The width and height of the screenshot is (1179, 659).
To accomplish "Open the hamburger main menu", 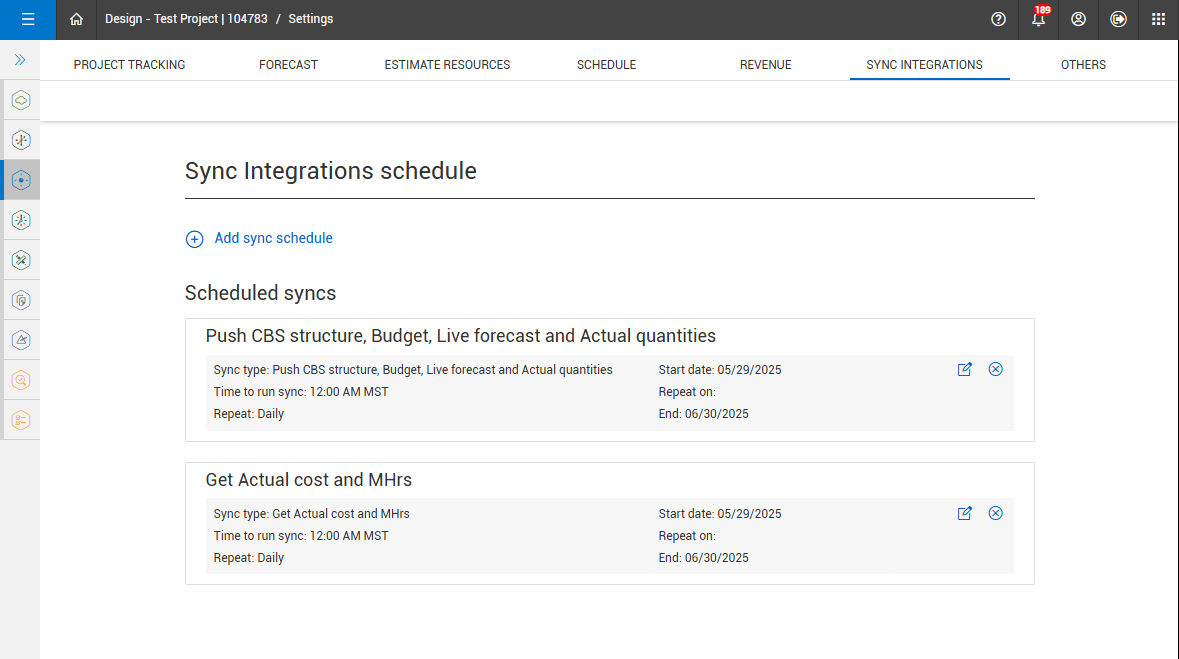I will 27,19.
